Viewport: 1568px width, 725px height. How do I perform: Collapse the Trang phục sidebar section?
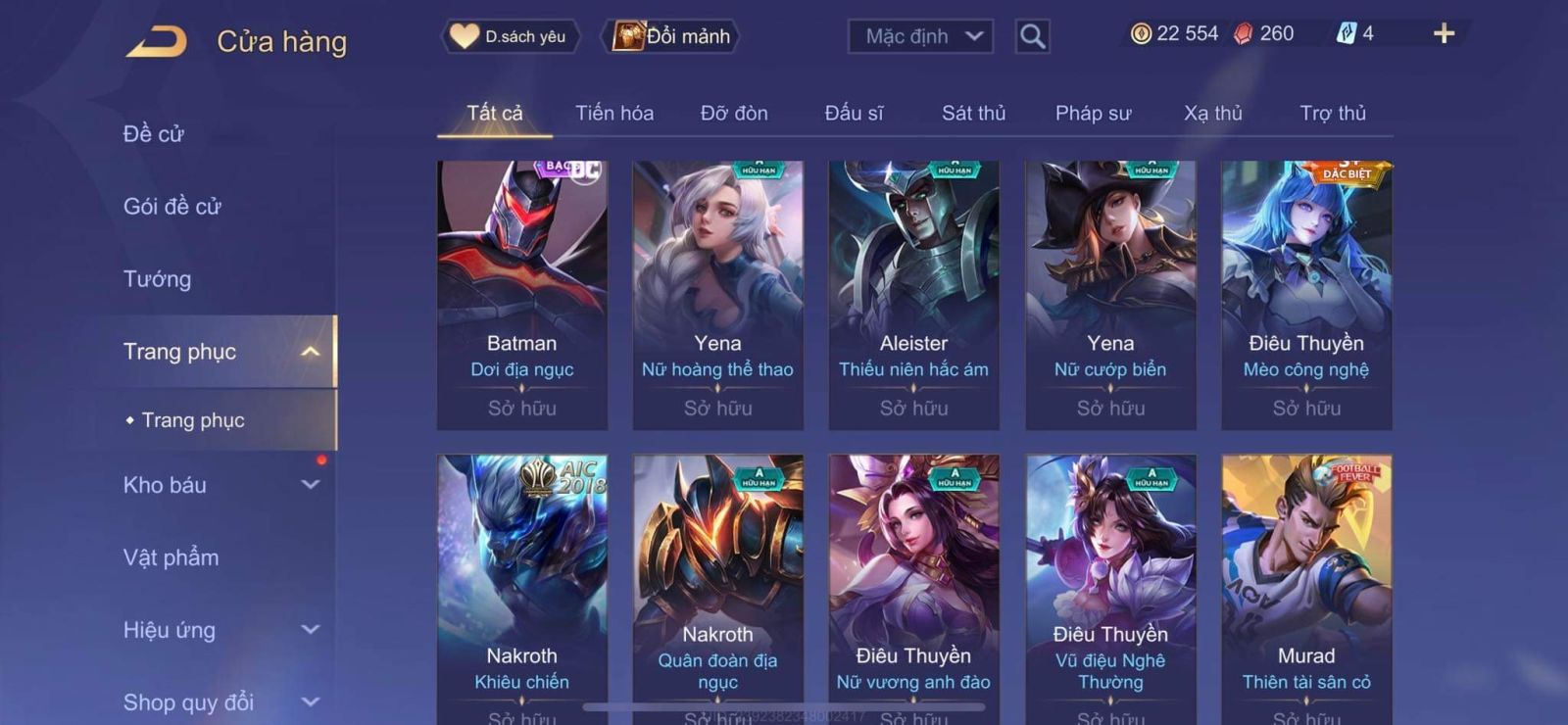(x=225, y=352)
